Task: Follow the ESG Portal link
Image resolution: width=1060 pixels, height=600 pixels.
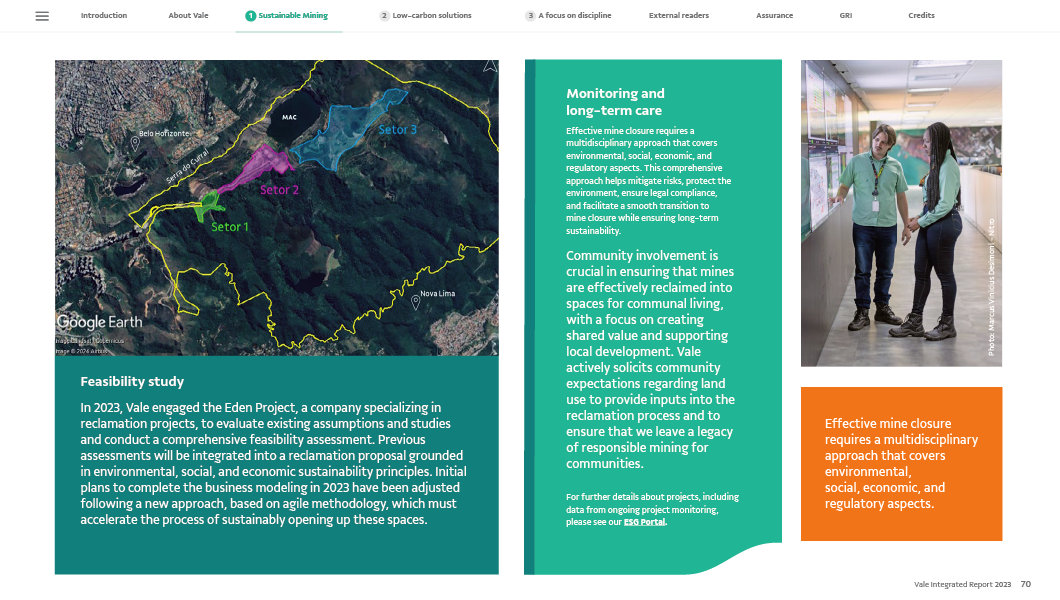Action: tap(643, 522)
